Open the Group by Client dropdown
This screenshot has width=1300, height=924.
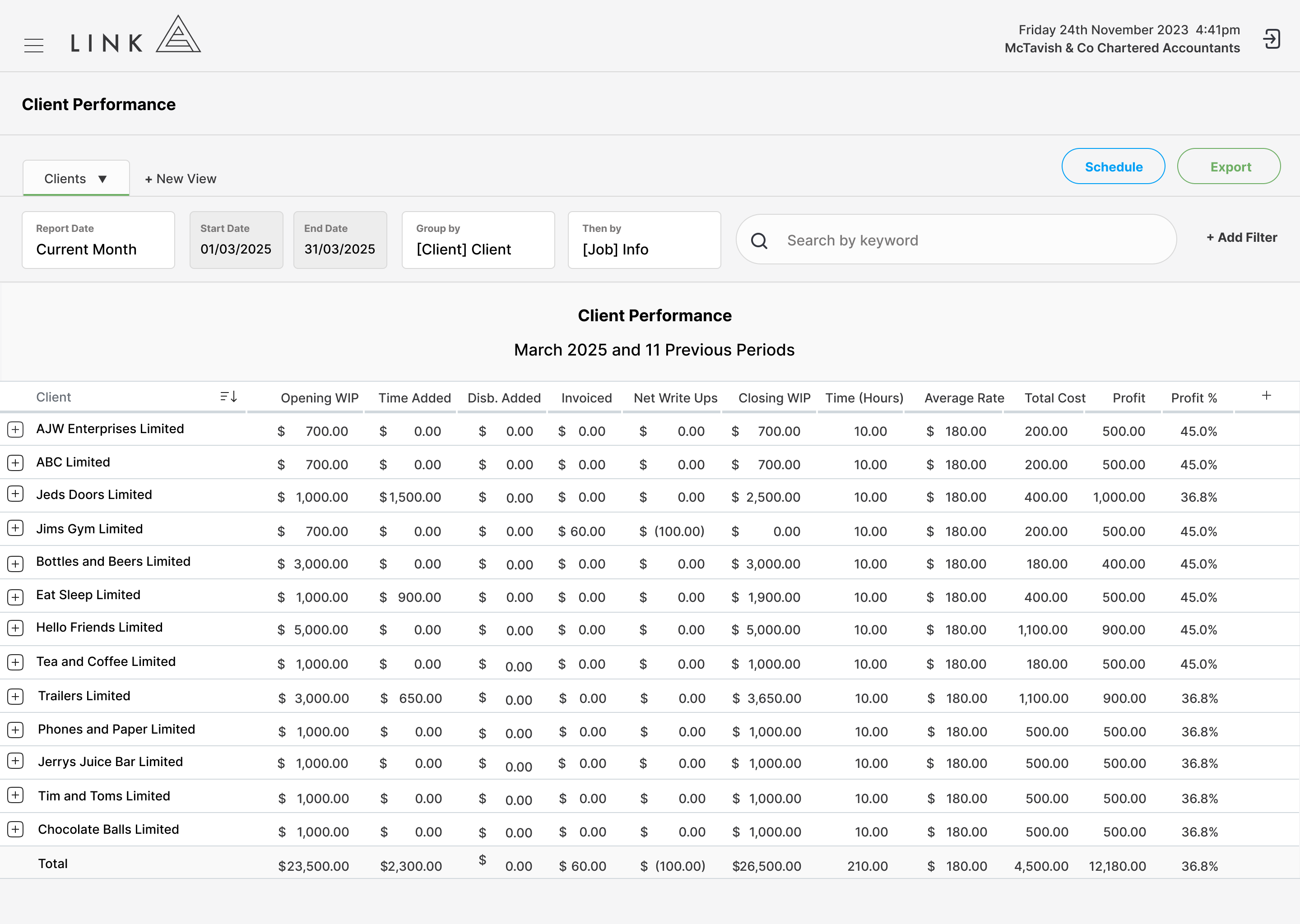pos(478,240)
